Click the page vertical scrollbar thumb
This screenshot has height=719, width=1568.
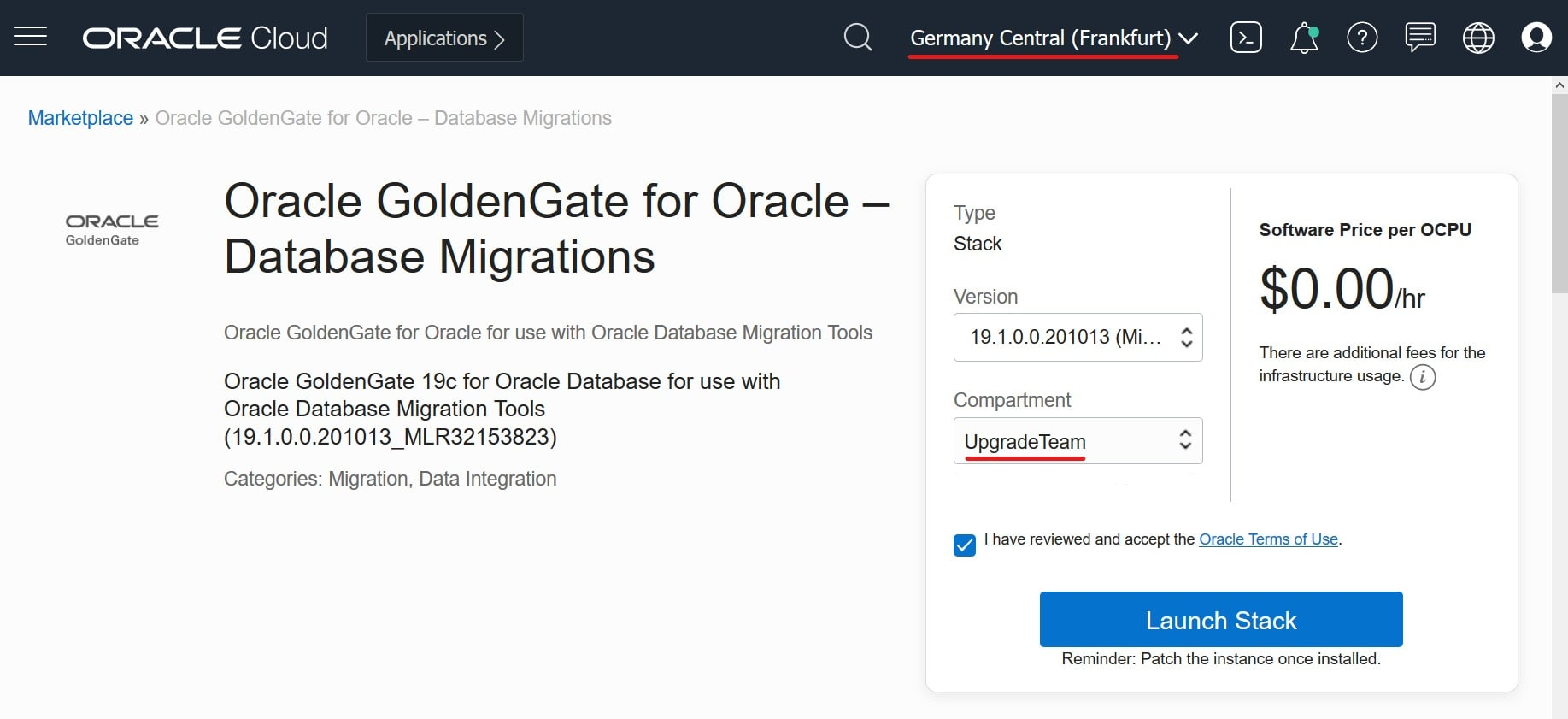[1559, 192]
